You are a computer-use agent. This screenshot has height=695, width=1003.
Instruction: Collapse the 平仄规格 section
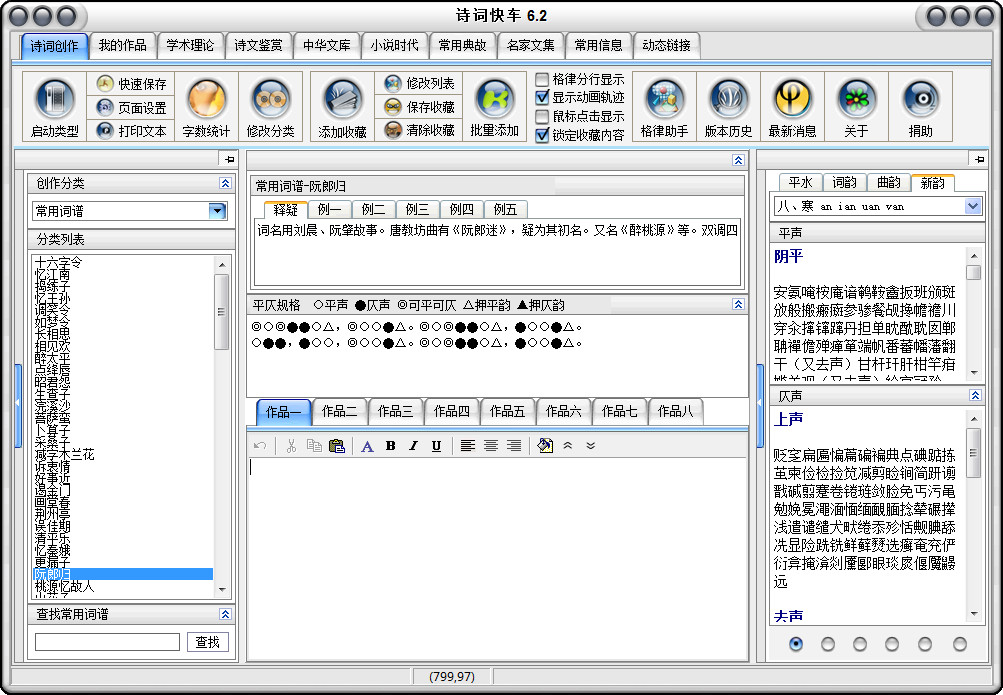click(x=738, y=304)
